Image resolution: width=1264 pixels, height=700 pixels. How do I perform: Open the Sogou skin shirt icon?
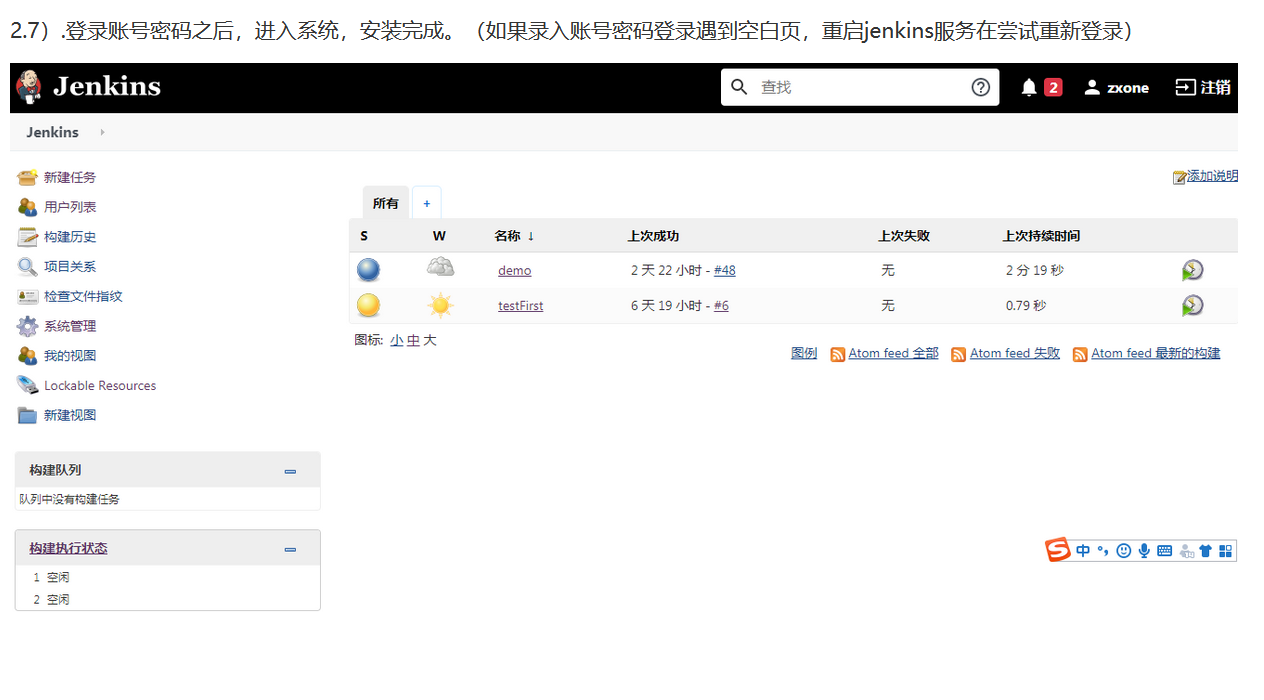pos(1205,551)
